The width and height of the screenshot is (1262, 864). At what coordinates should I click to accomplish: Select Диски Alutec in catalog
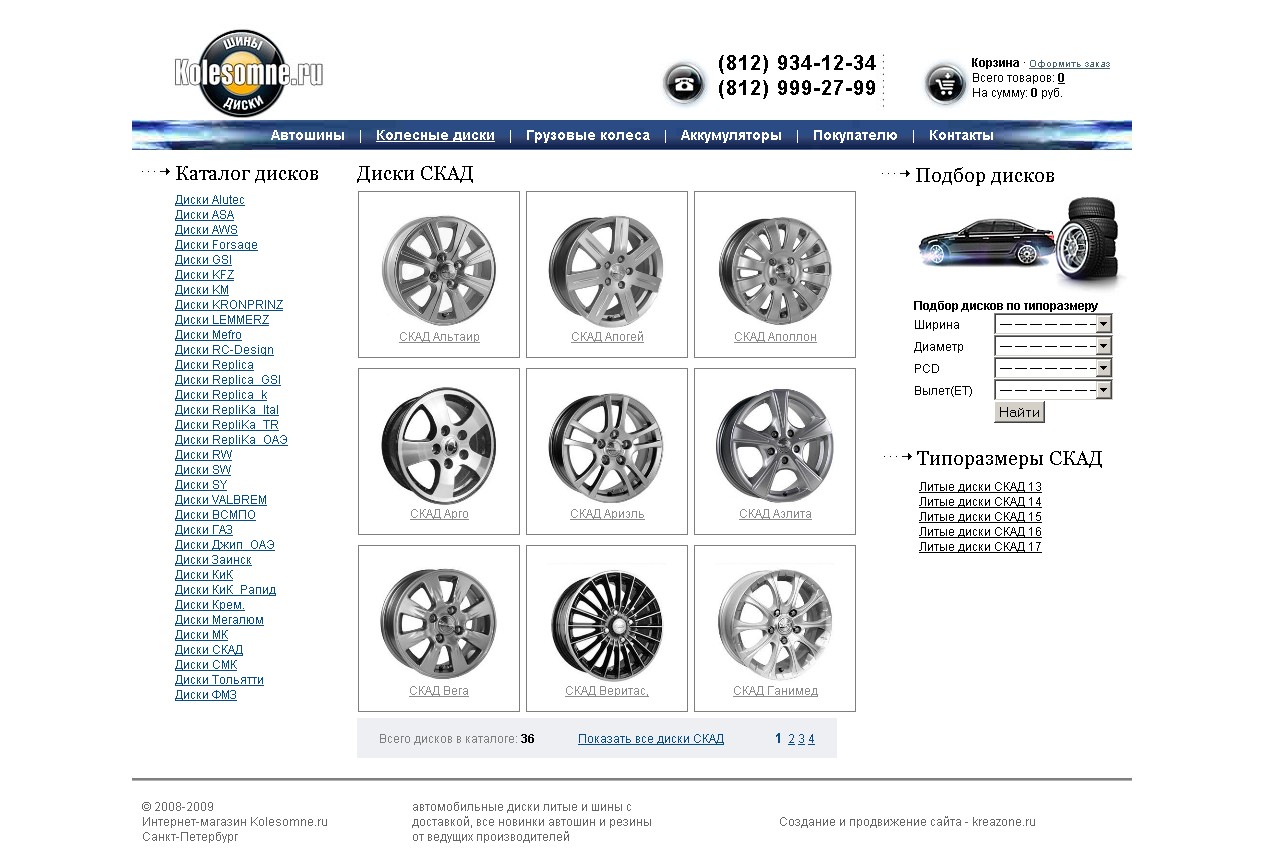(210, 200)
